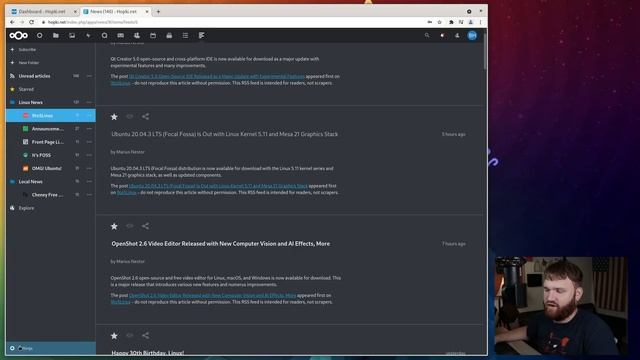Open Ubuntu 20.04.3 LTS article title

(224, 134)
